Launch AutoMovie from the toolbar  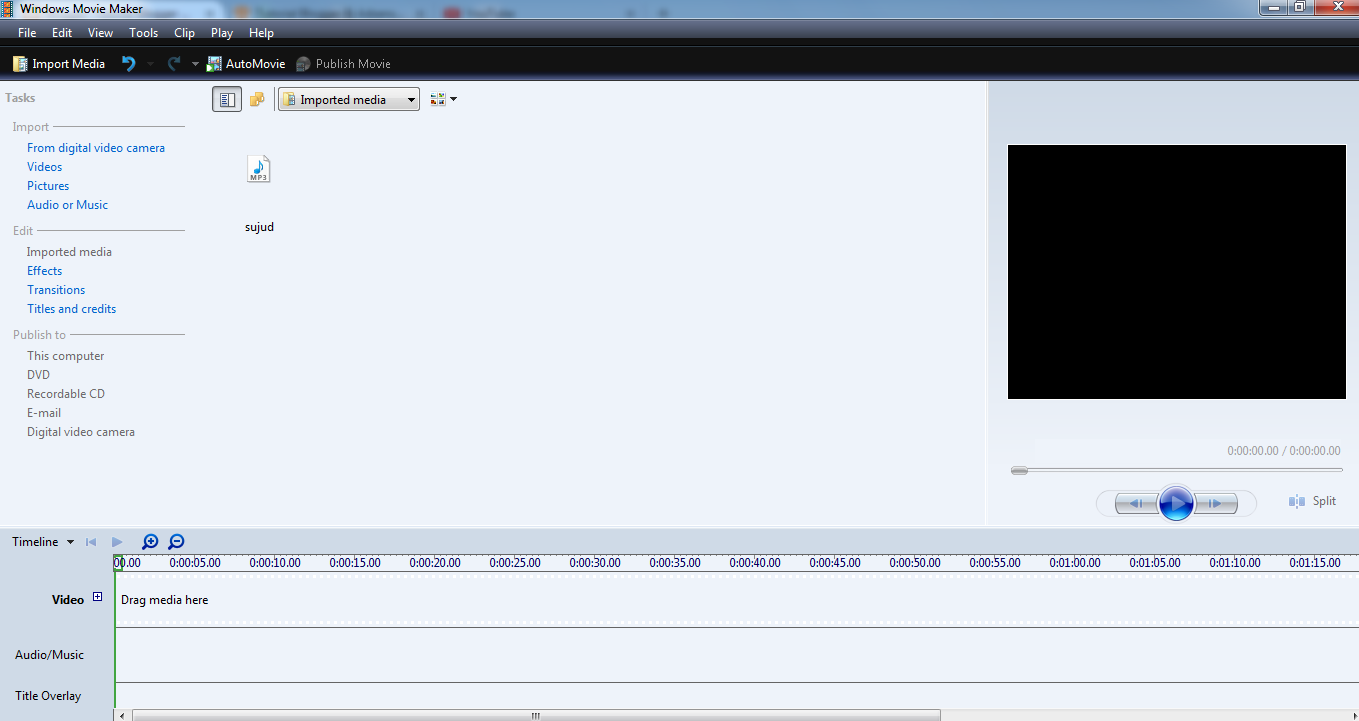coord(246,64)
